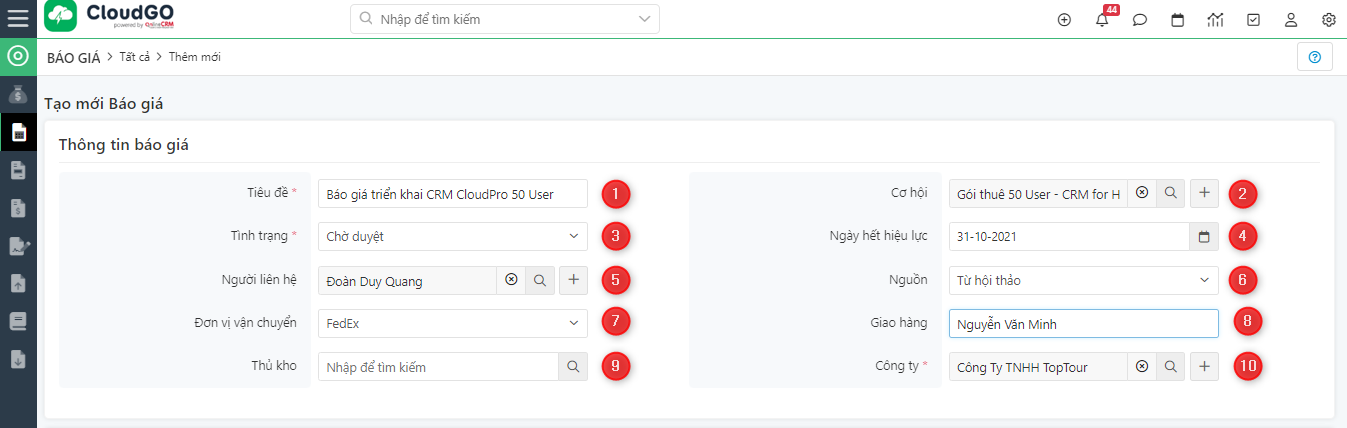
Task: Open the reports chart icon
Action: [1216, 19]
